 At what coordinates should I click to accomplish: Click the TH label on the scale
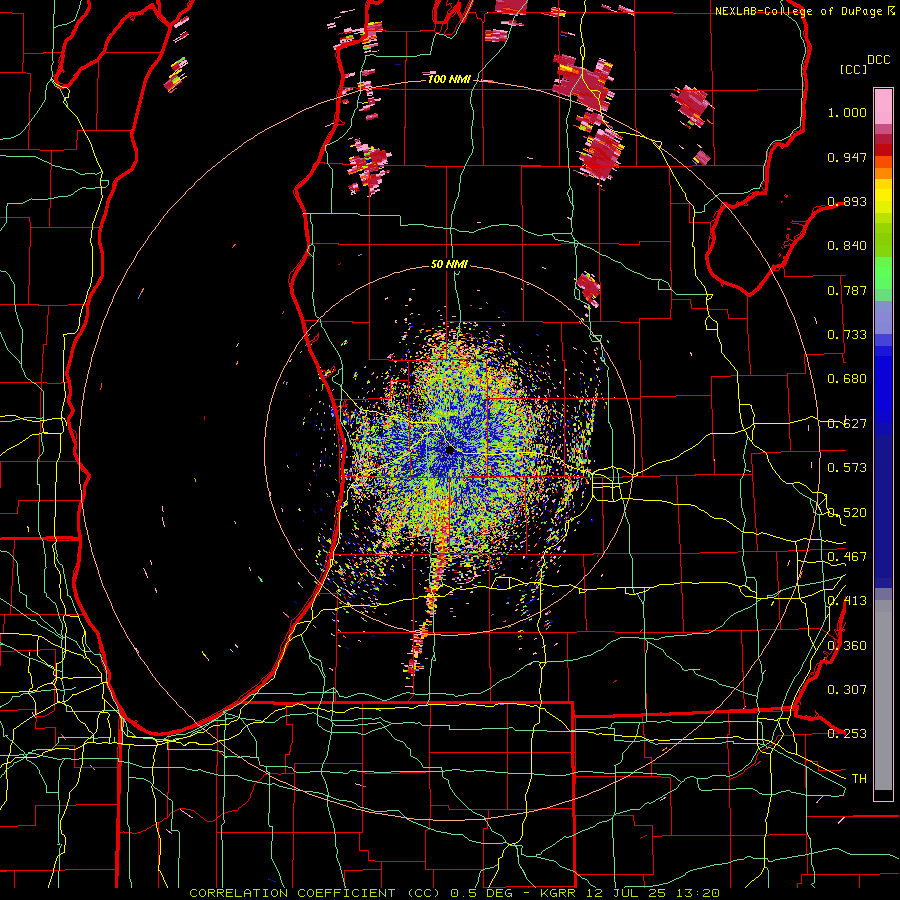coord(859,779)
